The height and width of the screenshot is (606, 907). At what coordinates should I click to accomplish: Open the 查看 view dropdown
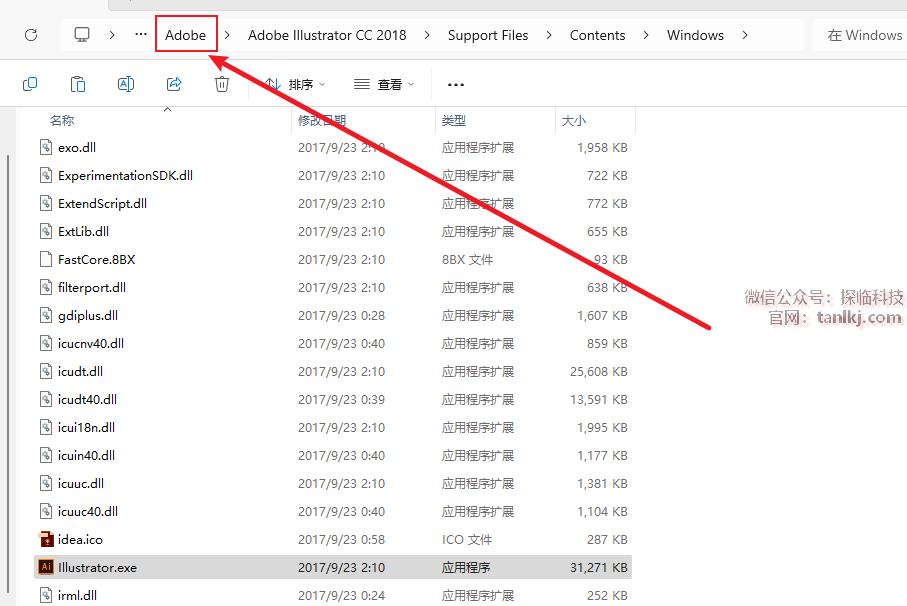coord(384,84)
